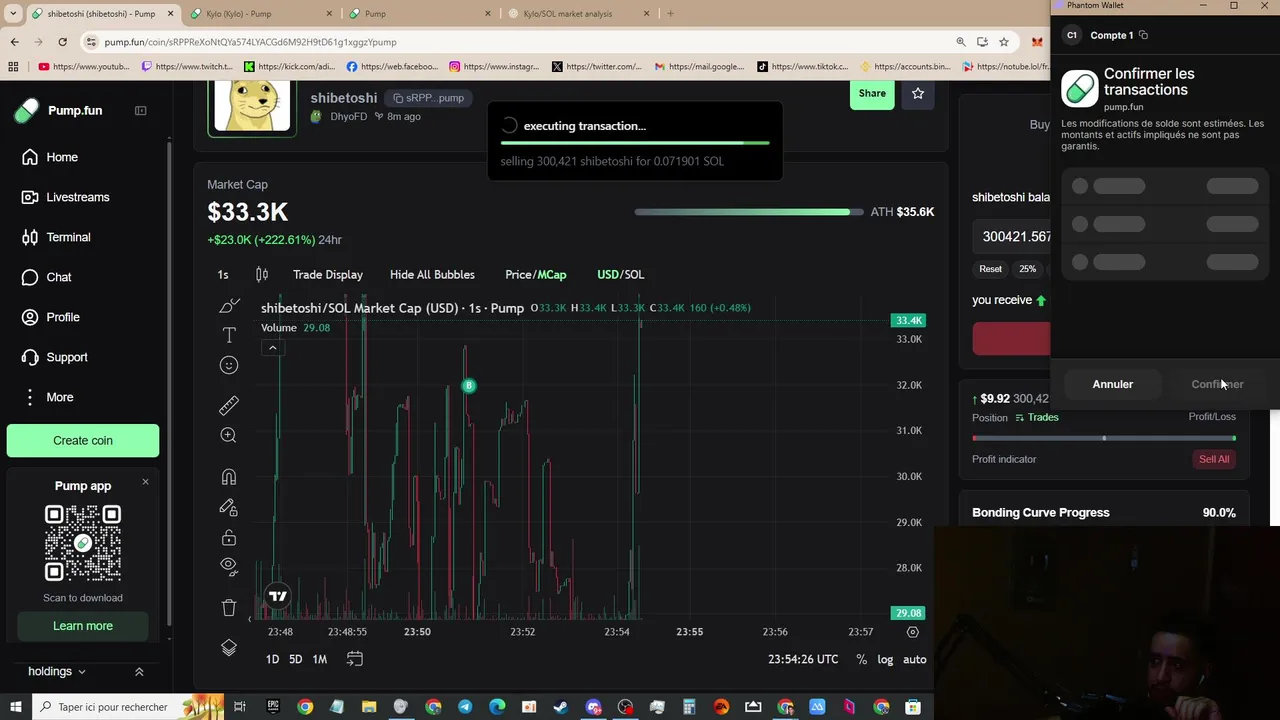The height and width of the screenshot is (720, 1280).
Task: Select the 1M time range
Action: (x=319, y=659)
